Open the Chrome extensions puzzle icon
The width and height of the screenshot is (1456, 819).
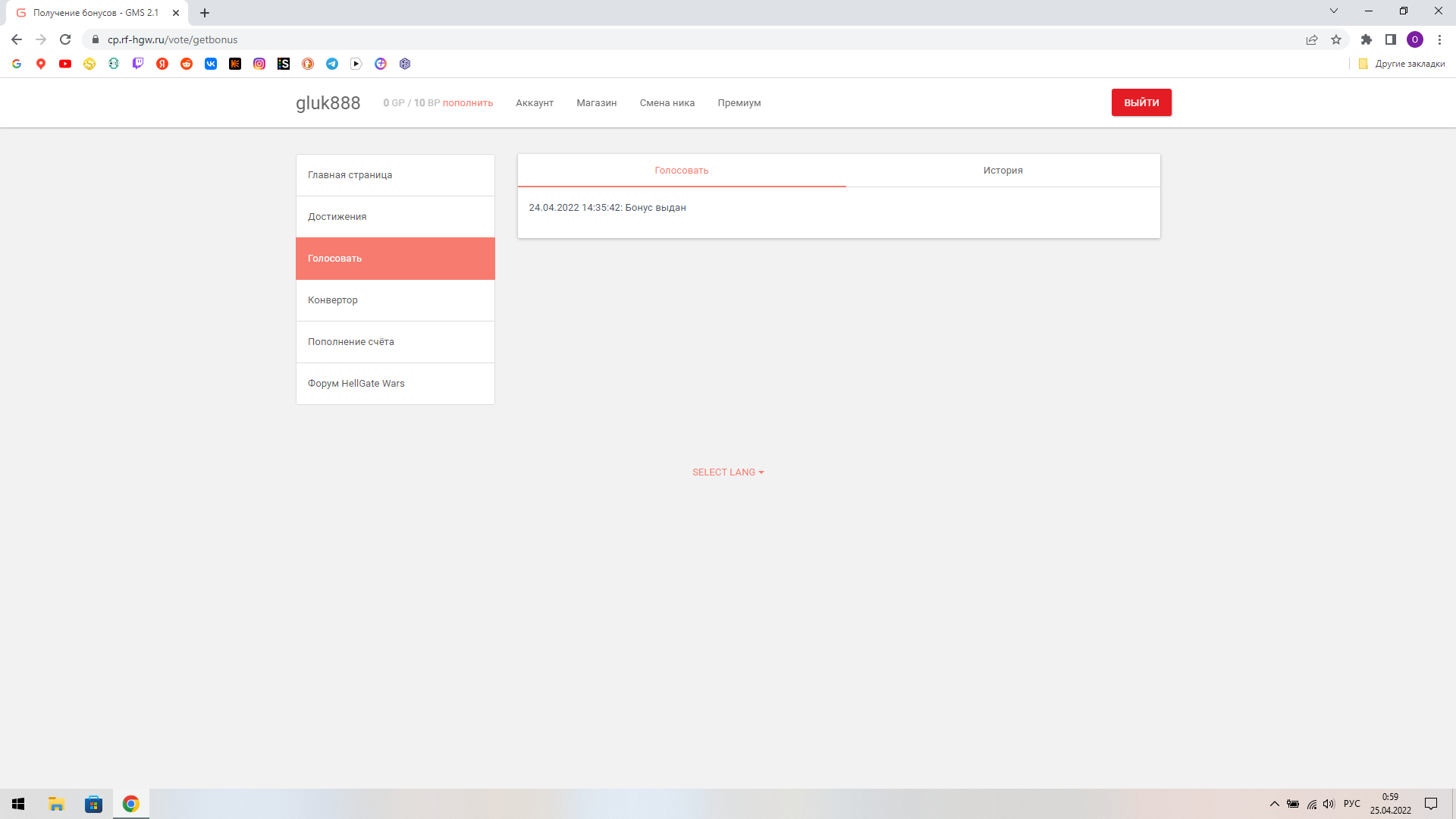point(1367,39)
